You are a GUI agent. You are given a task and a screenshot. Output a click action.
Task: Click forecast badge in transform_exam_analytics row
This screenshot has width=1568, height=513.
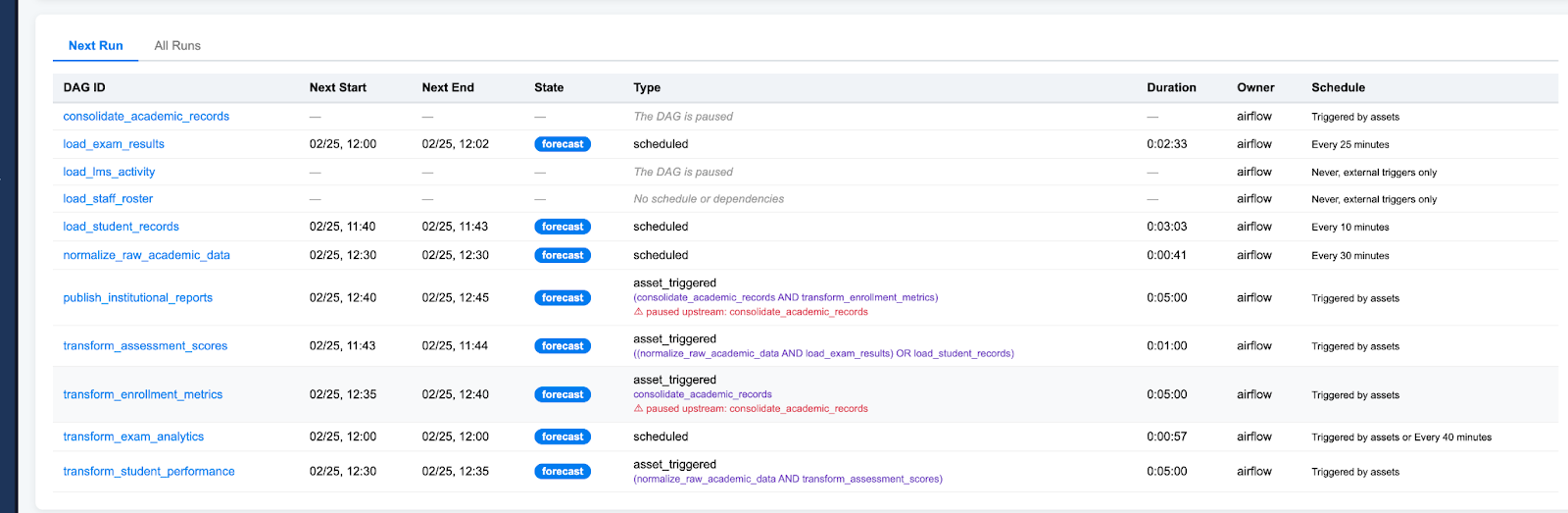pos(563,436)
